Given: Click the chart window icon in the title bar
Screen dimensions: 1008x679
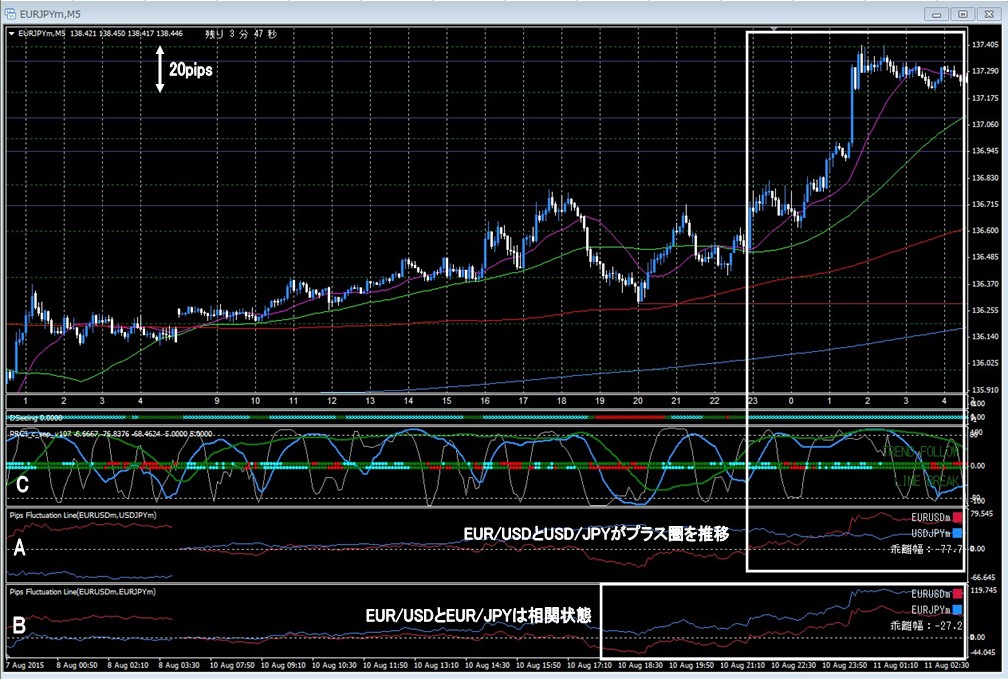Looking at the screenshot, I should coord(10,14).
